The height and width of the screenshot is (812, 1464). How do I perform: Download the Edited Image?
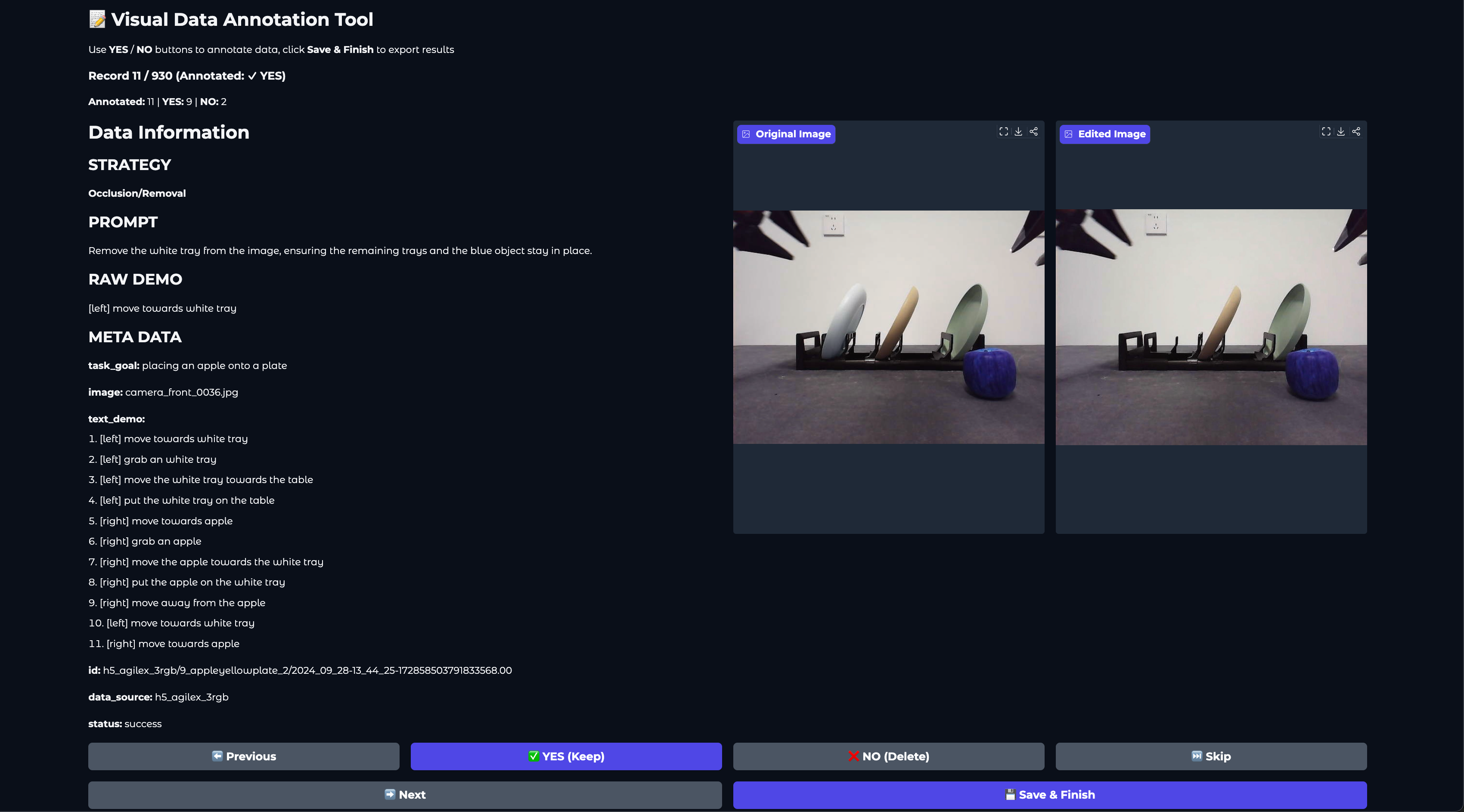click(x=1341, y=132)
